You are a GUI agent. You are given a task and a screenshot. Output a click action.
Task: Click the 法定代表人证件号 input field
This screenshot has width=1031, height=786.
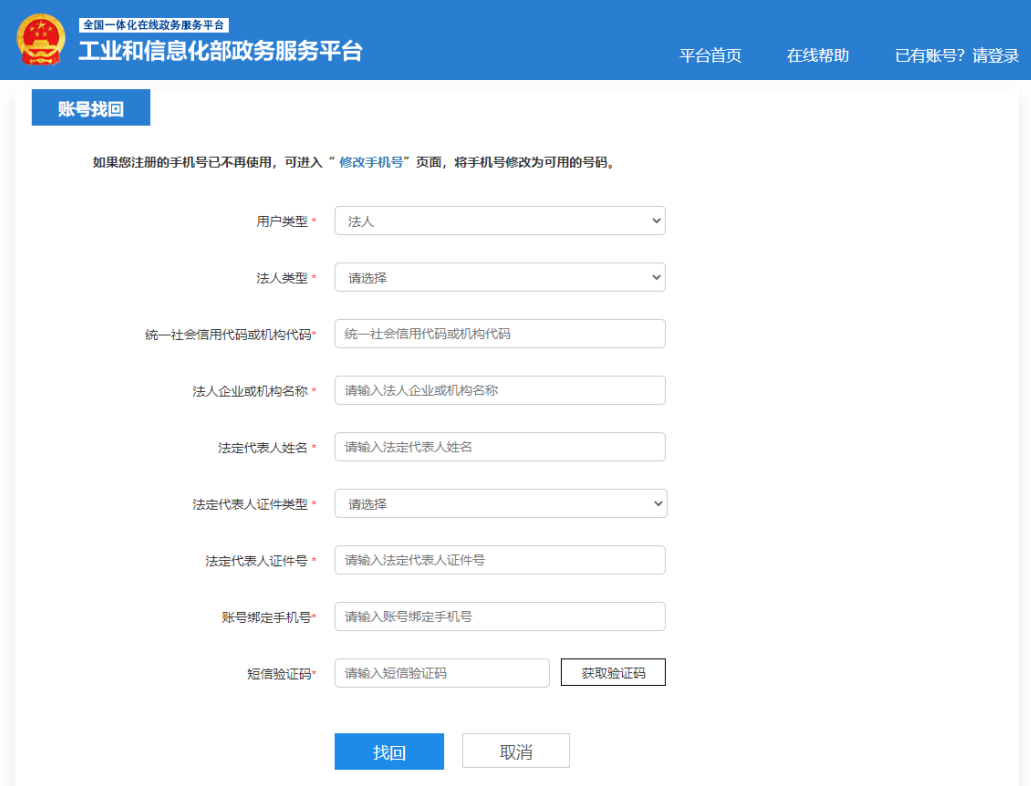click(x=500, y=560)
